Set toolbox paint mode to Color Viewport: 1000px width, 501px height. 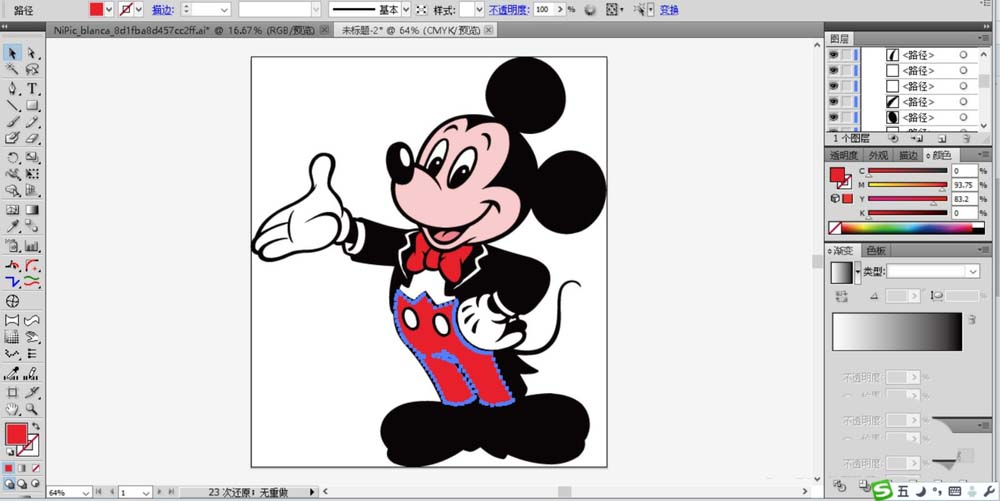pos(9,468)
